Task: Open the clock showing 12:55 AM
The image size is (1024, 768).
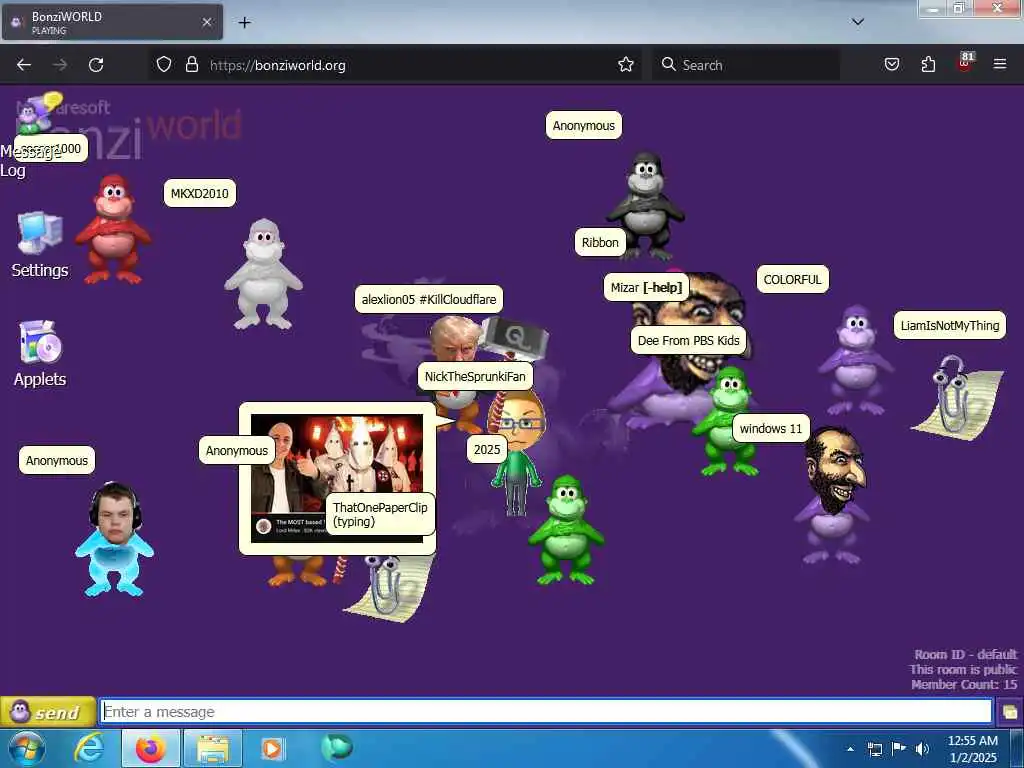Action: [x=973, y=748]
